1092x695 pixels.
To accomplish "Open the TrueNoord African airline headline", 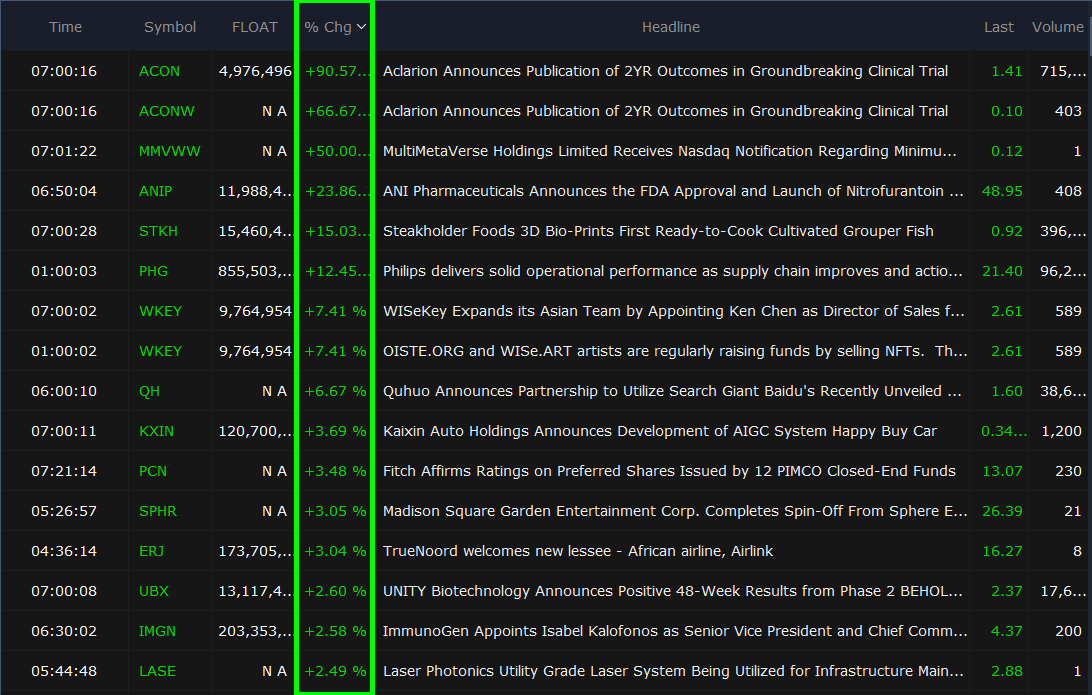I will 578,552.
